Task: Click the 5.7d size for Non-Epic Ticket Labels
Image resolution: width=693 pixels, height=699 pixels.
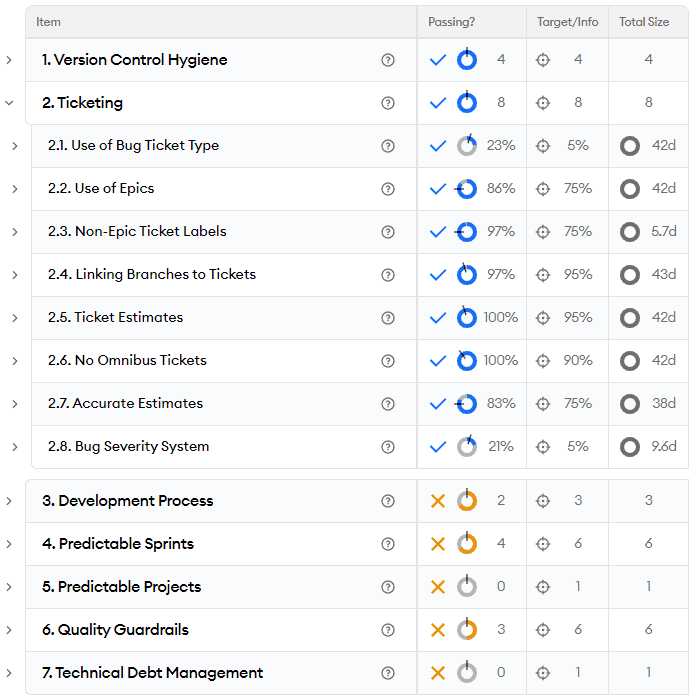Action: [x=664, y=231]
